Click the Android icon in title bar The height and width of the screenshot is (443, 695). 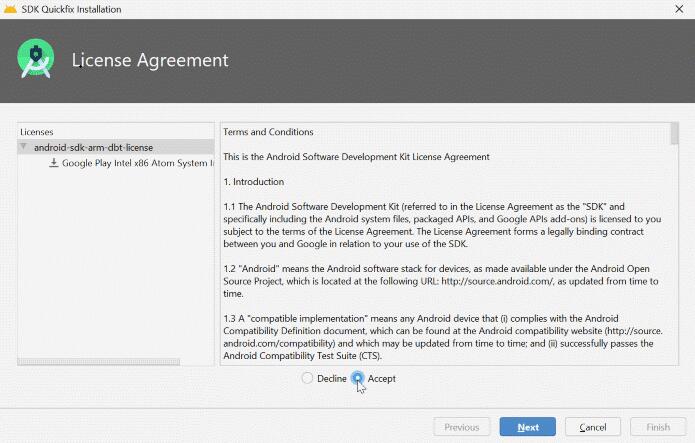(10, 9)
